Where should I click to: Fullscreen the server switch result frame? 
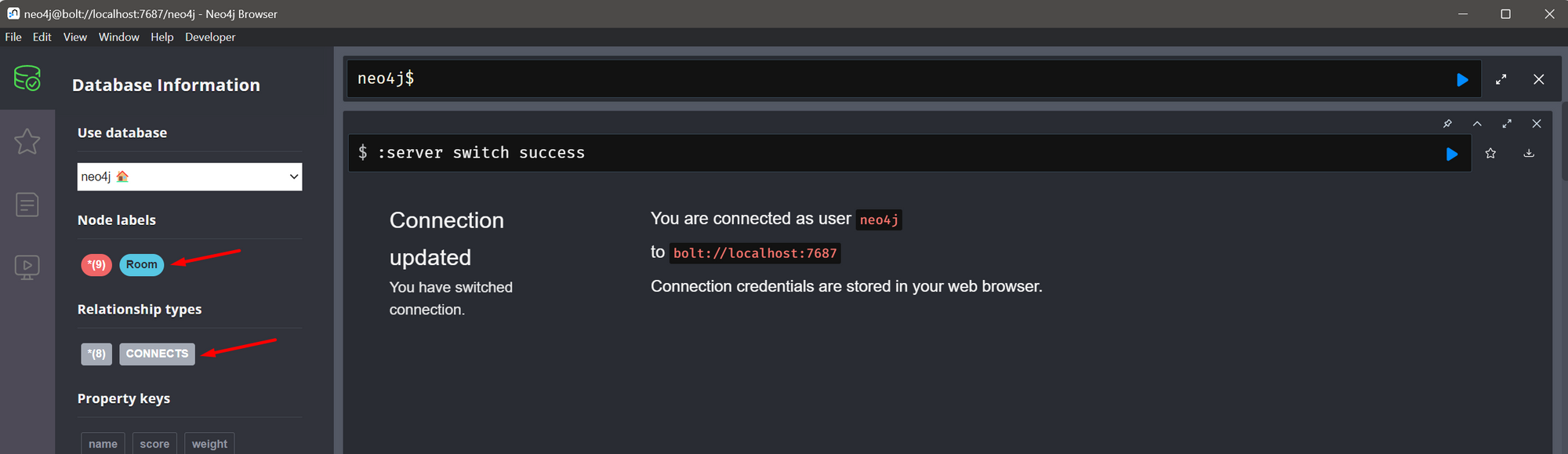click(1507, 124)
